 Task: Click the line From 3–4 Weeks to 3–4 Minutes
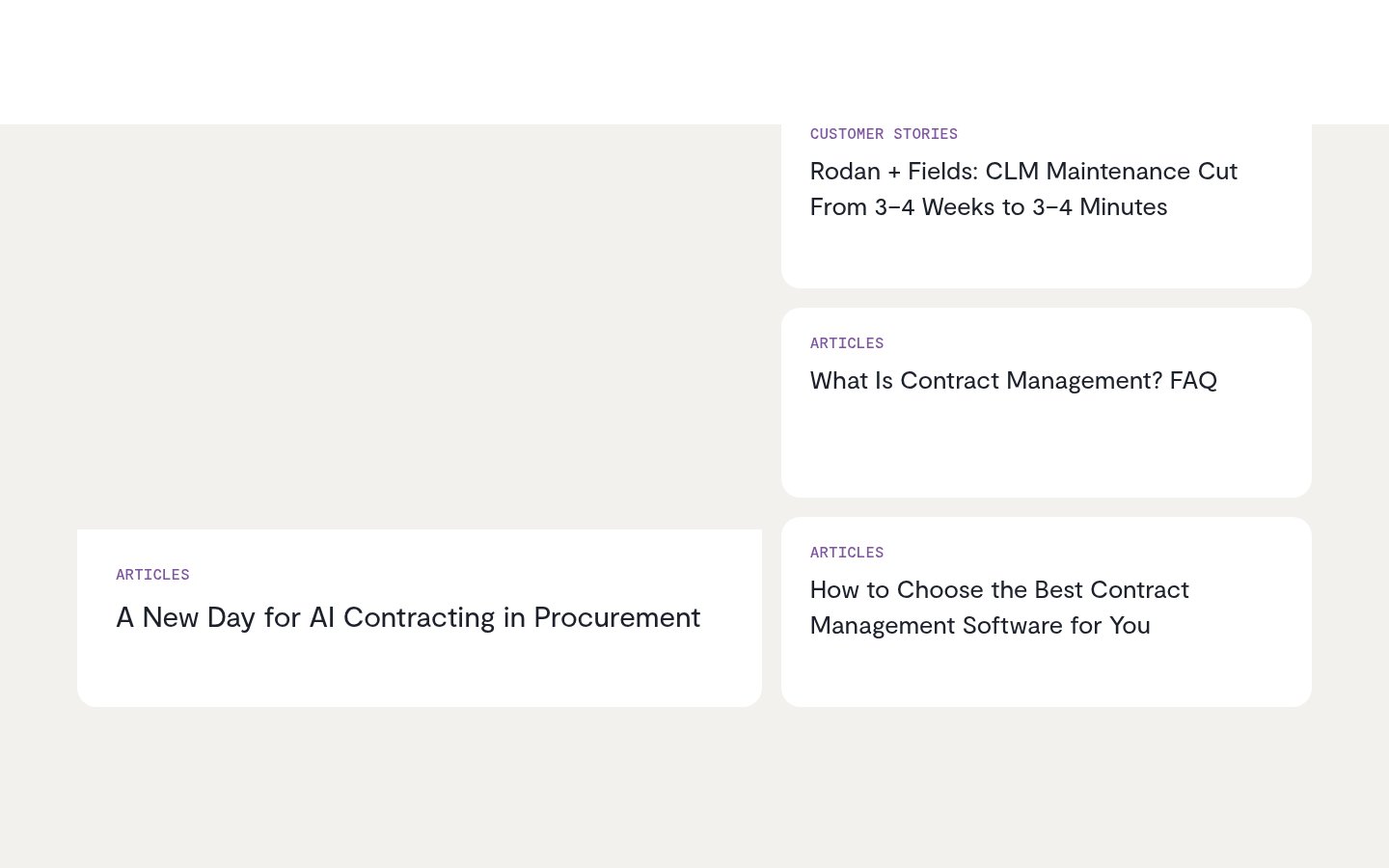pyautogui.click(x=989, y=207)
